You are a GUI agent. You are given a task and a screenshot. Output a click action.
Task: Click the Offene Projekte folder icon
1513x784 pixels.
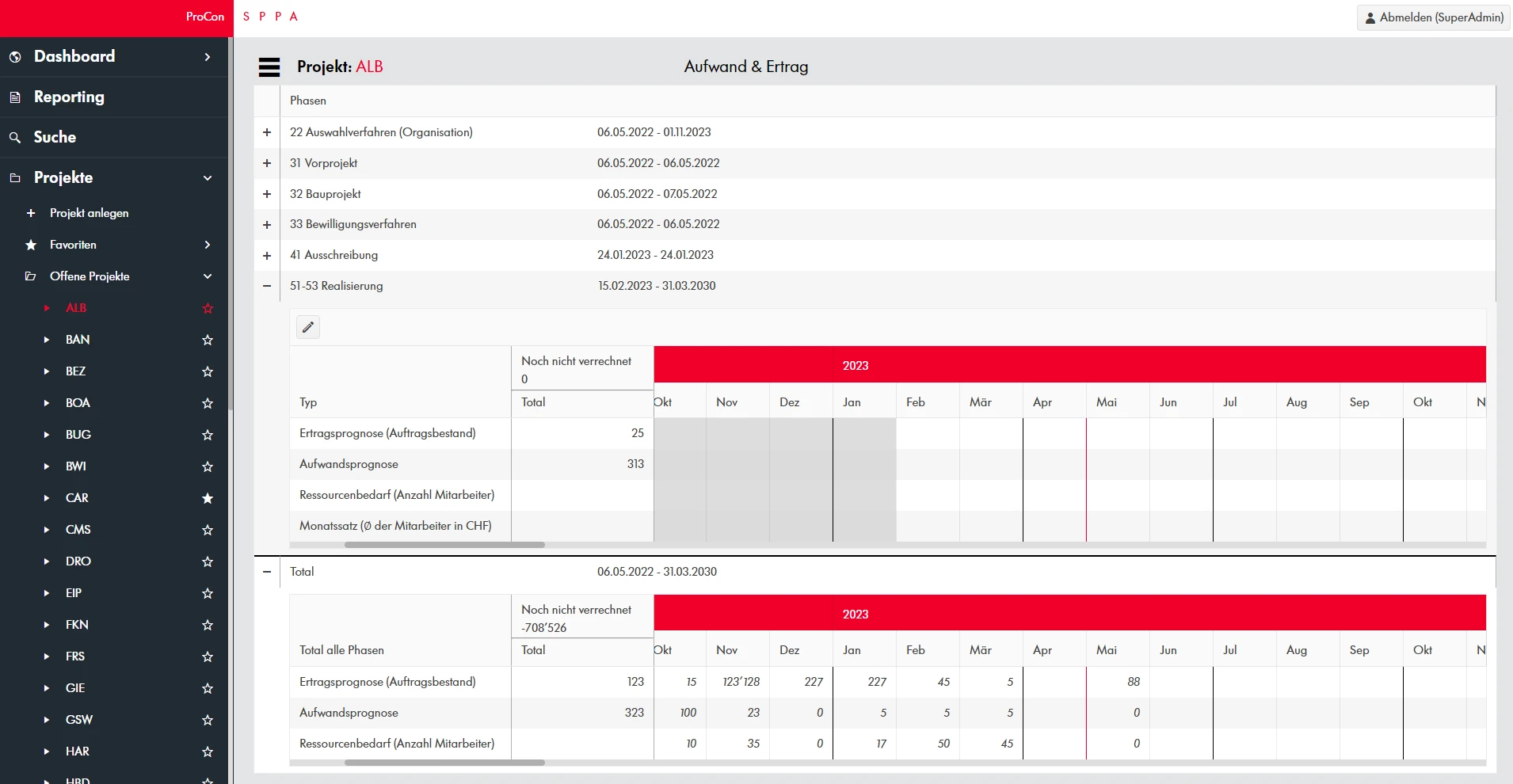[31, 276]
